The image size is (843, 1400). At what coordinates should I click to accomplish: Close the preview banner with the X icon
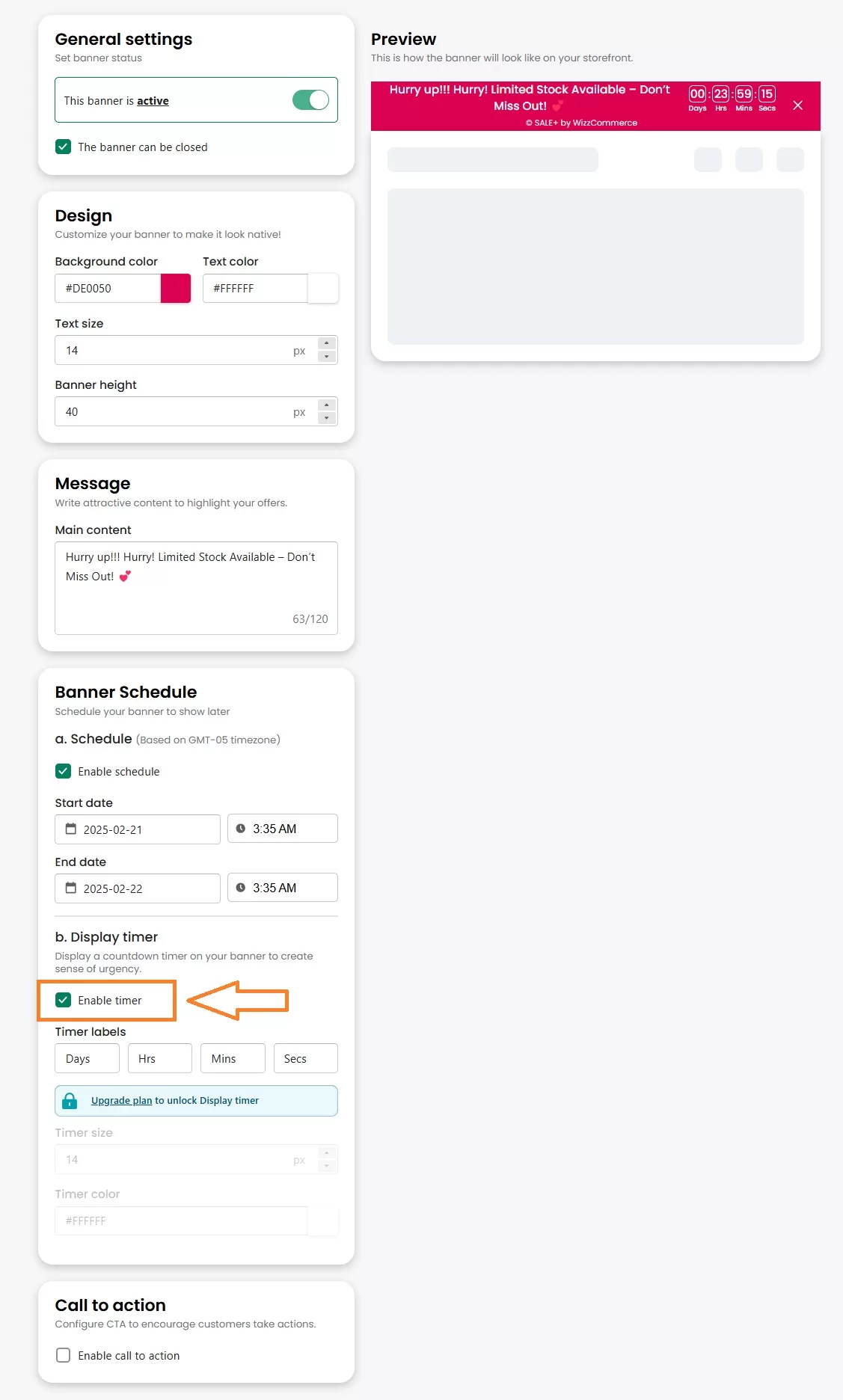(797, 105)
